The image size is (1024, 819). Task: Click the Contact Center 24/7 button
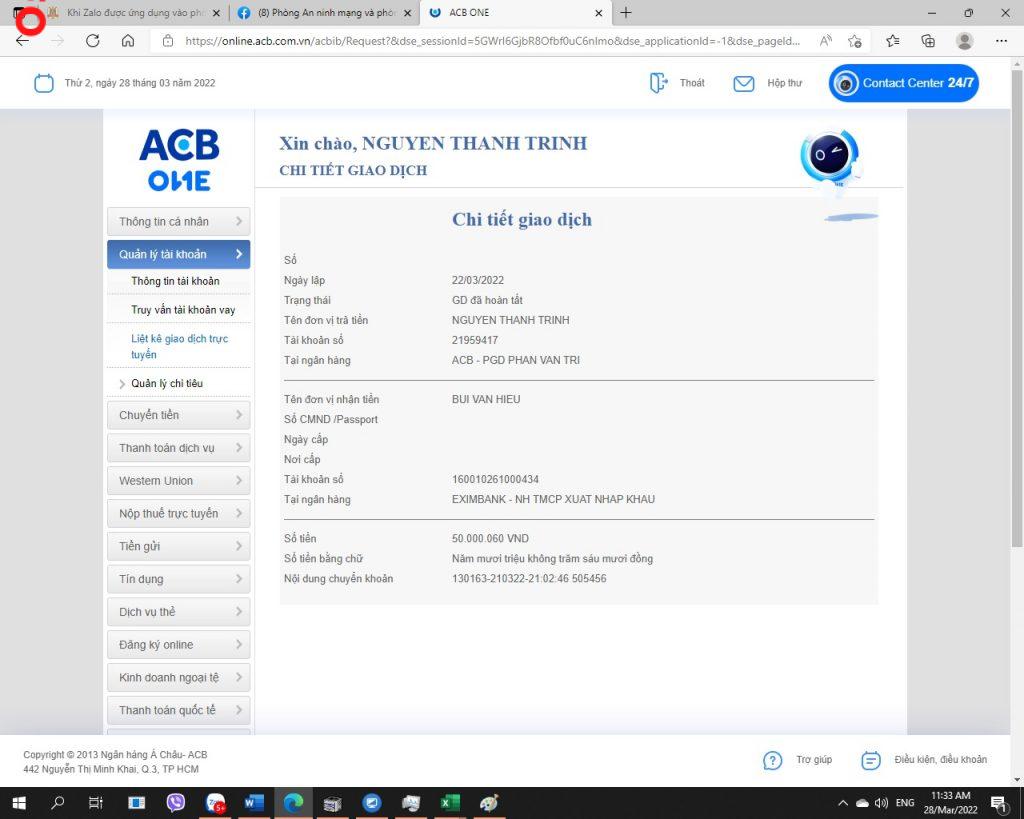click(904, 83)
